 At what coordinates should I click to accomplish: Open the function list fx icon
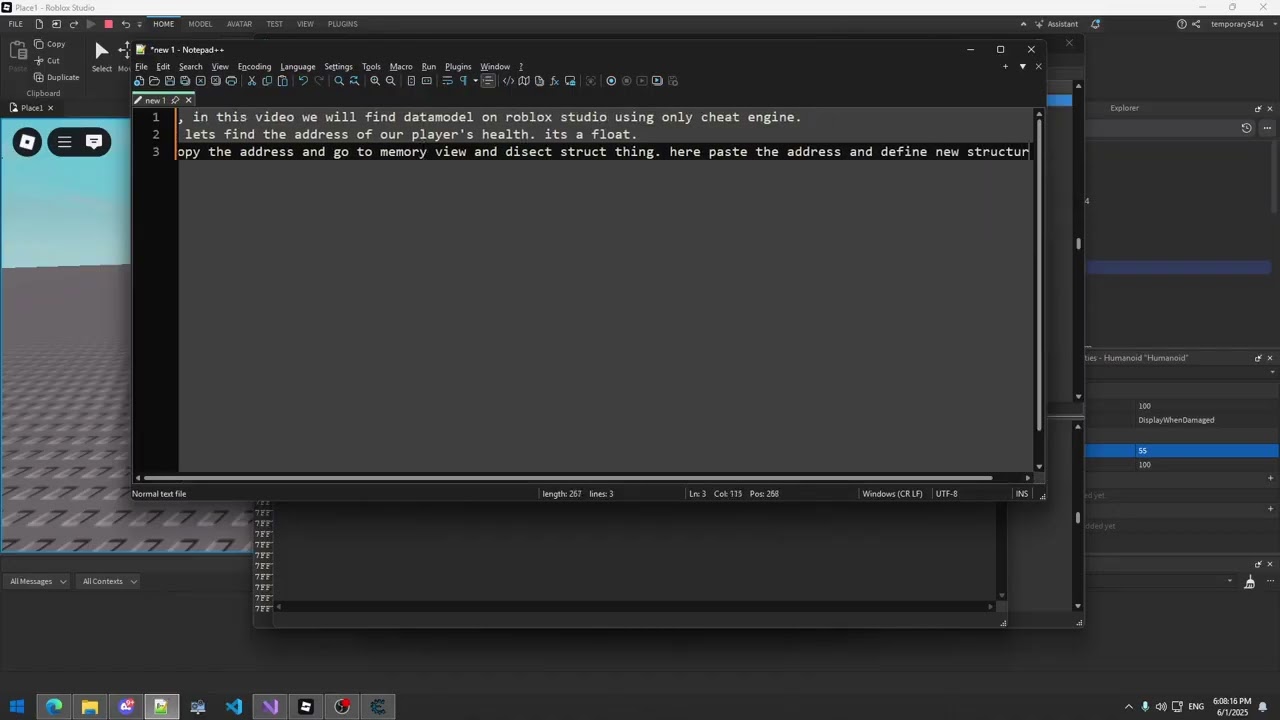[x=554, y=81]
